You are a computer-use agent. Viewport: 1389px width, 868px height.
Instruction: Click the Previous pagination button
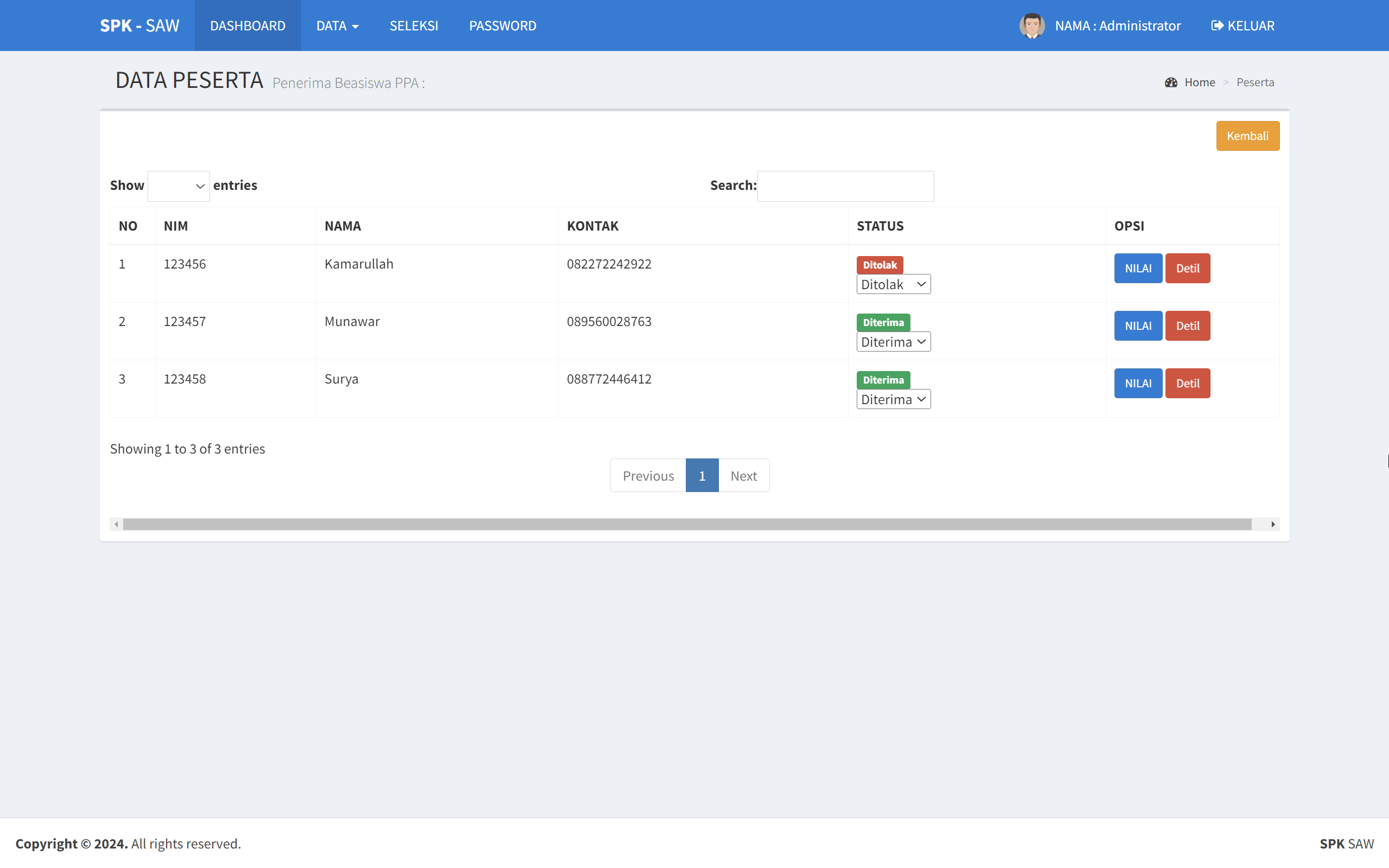point(647,475)
